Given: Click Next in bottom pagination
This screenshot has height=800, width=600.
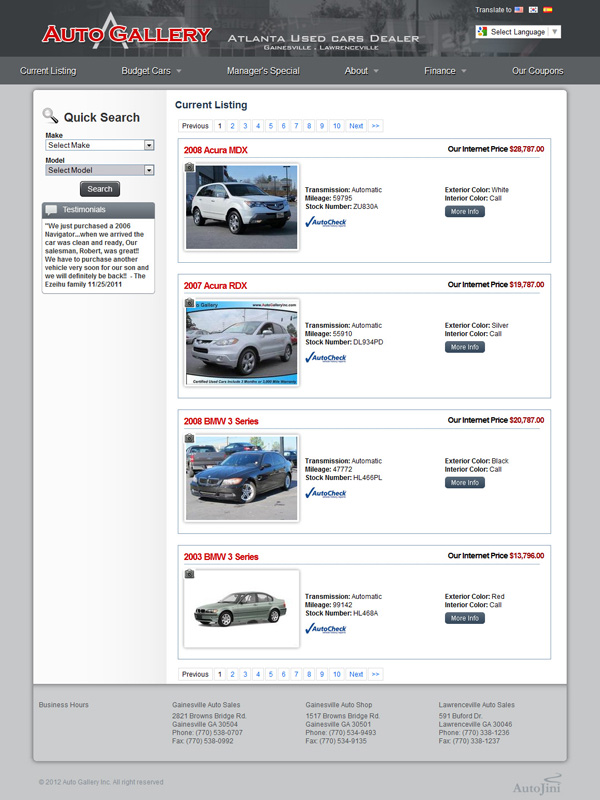Looking at the screenshot, I should pos(356,674).
